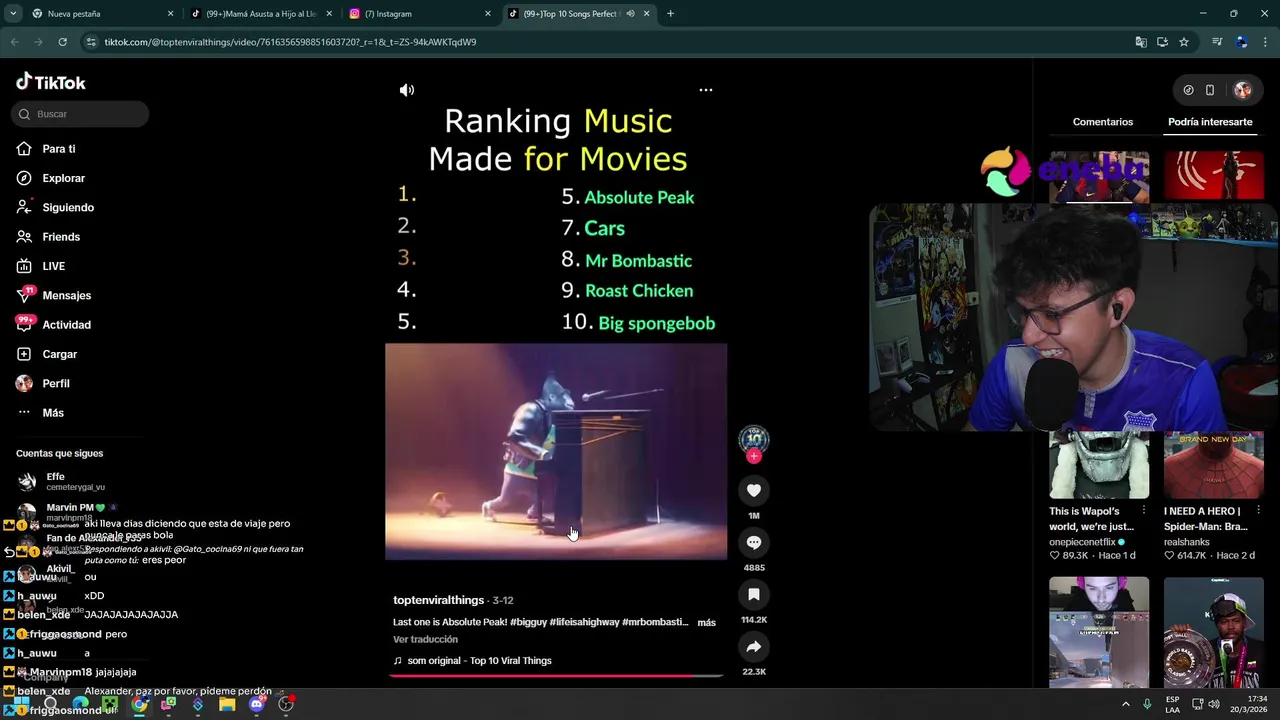Open the phone app download icon
The height and width of the screenshot is (720, 1280).
click(x=1210, y=90)
